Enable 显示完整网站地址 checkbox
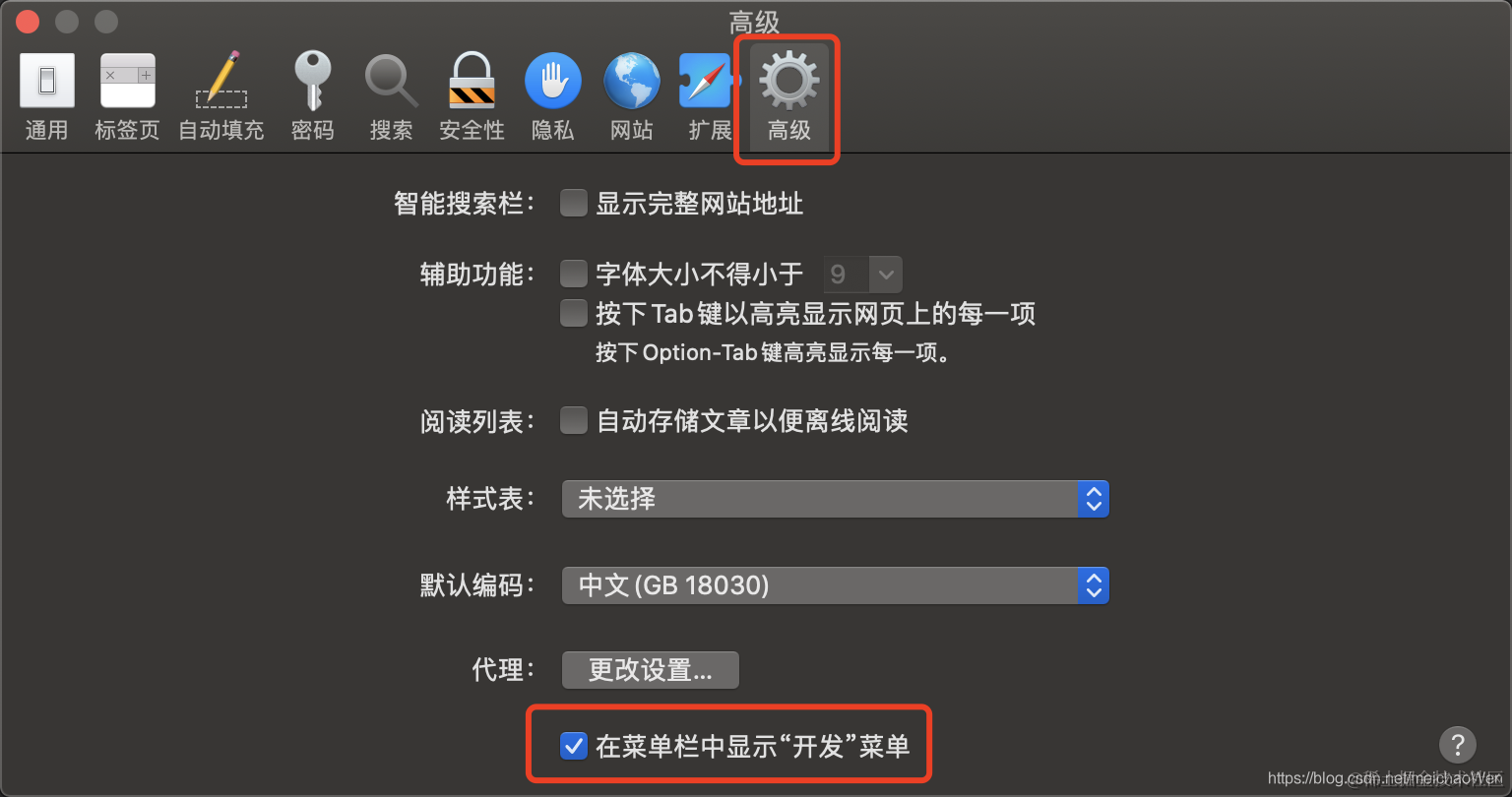The image size is (1512, 797). [x=574, y=204]
